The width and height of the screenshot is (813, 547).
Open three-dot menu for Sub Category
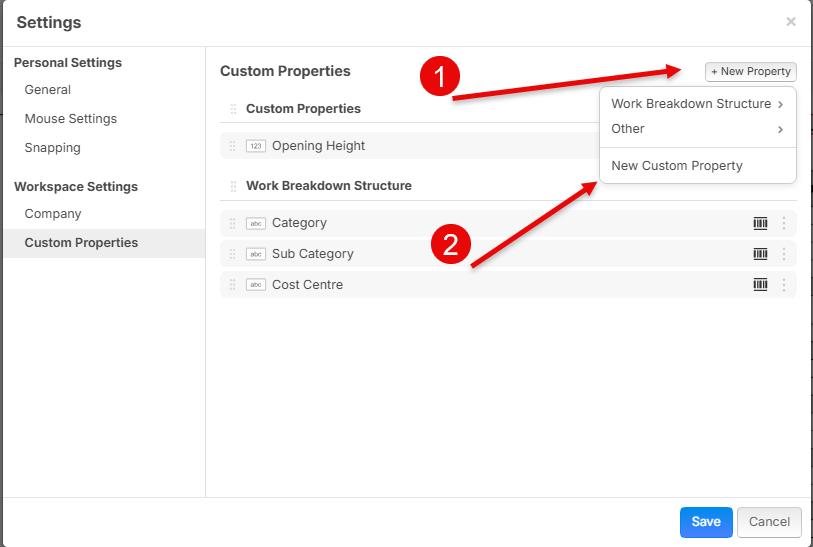click(783, 254)
